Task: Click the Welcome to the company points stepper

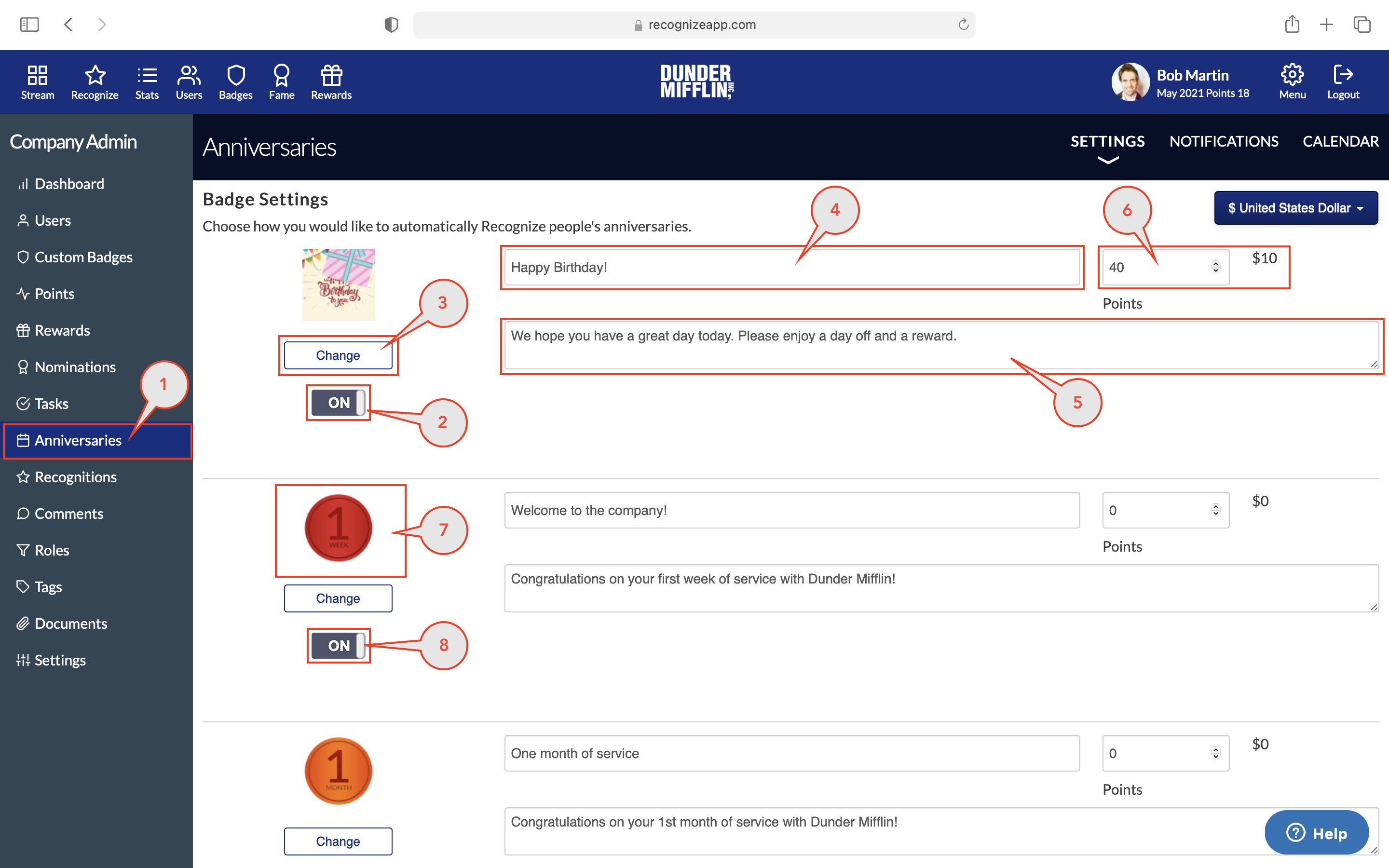Action: point(1215,510)
